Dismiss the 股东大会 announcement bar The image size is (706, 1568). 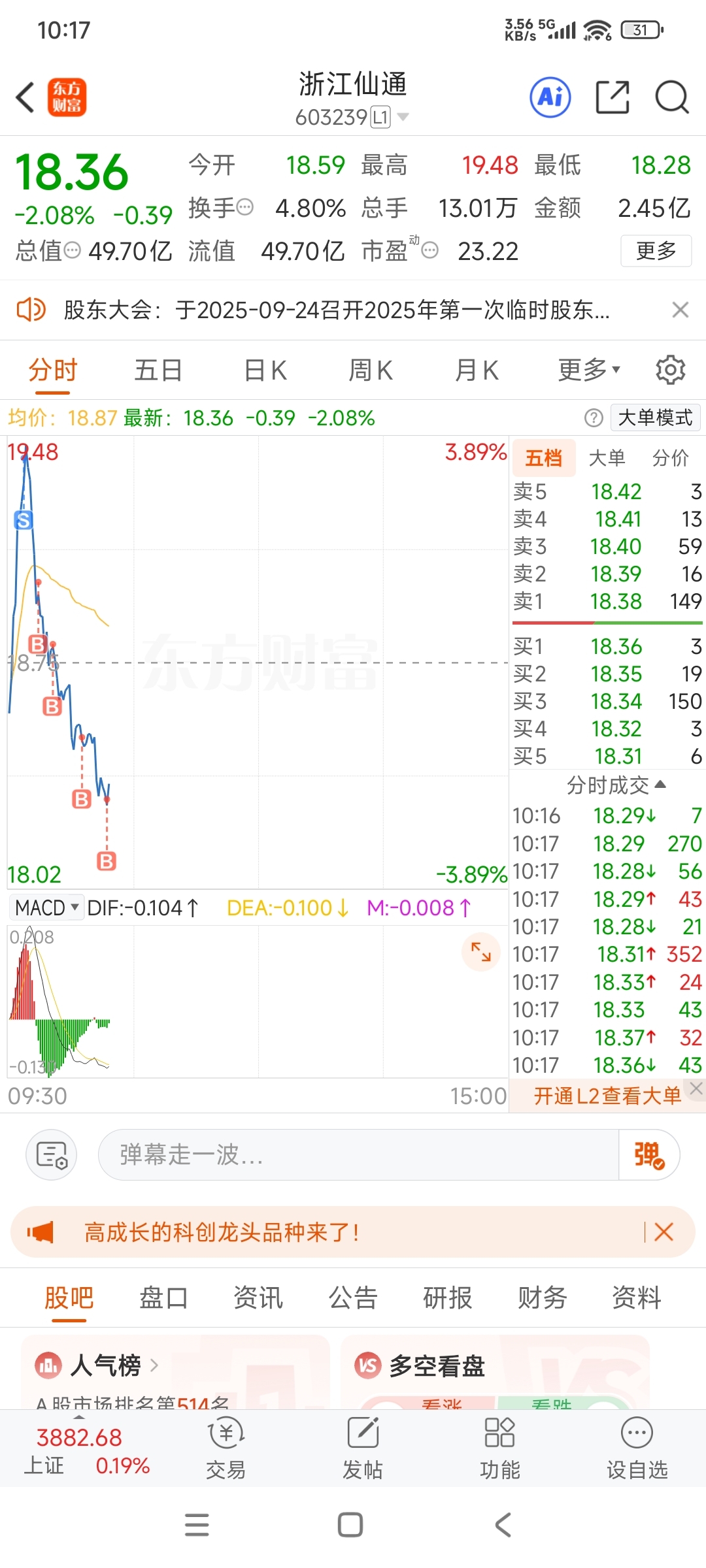pos(681,310)
